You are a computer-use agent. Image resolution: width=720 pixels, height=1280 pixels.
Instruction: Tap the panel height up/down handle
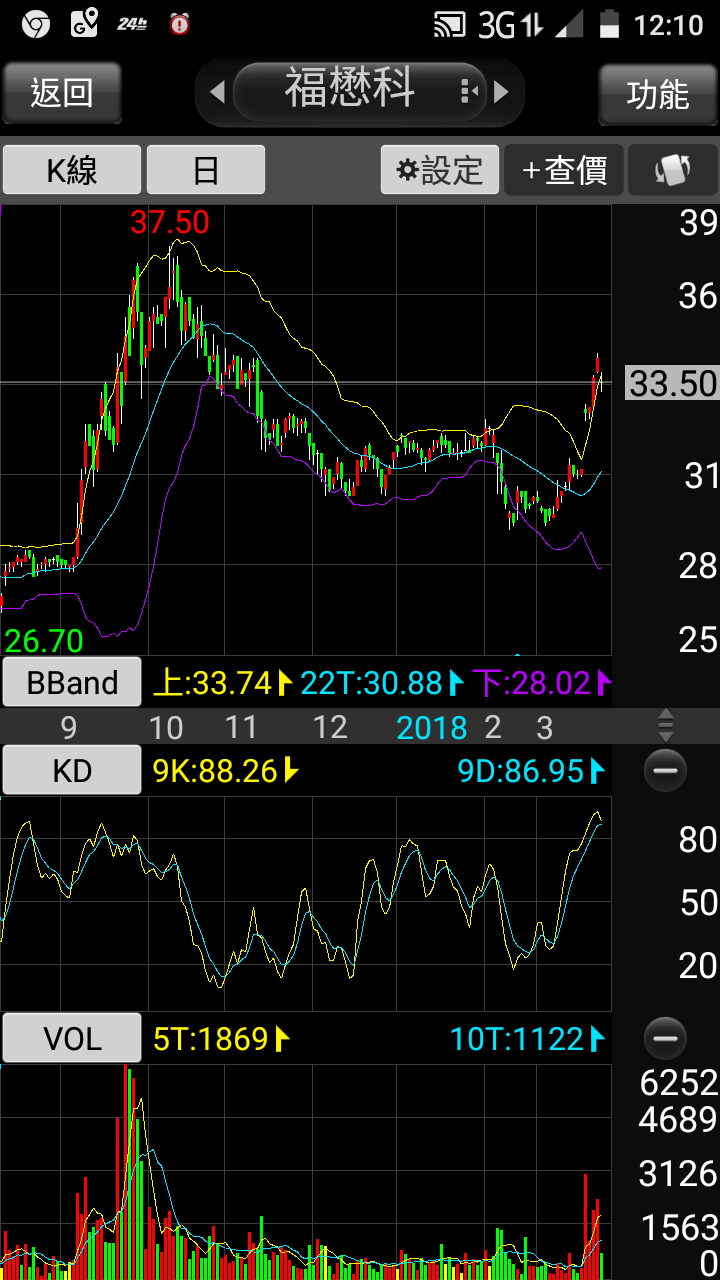point(666,725)
